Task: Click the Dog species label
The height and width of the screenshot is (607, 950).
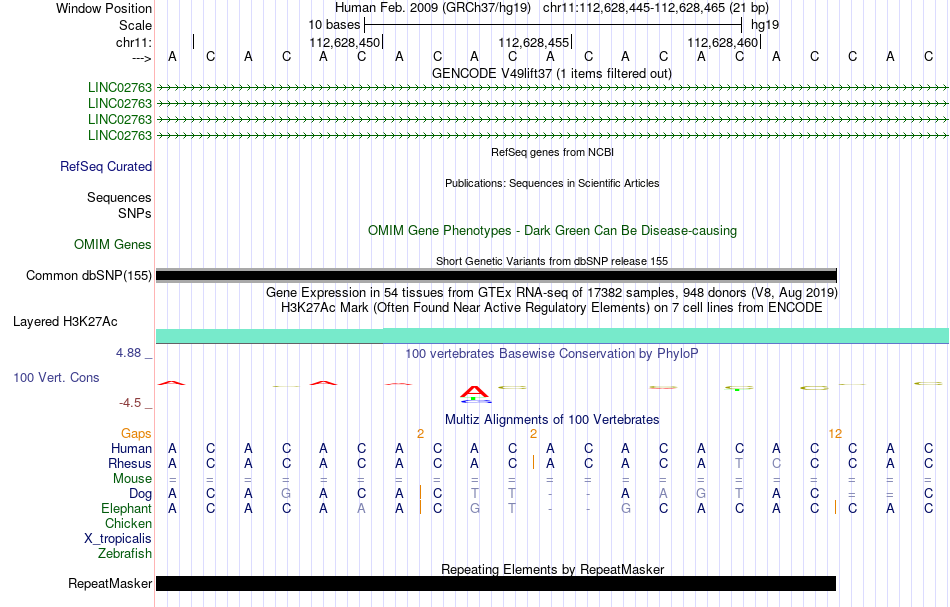Action: 141,494
